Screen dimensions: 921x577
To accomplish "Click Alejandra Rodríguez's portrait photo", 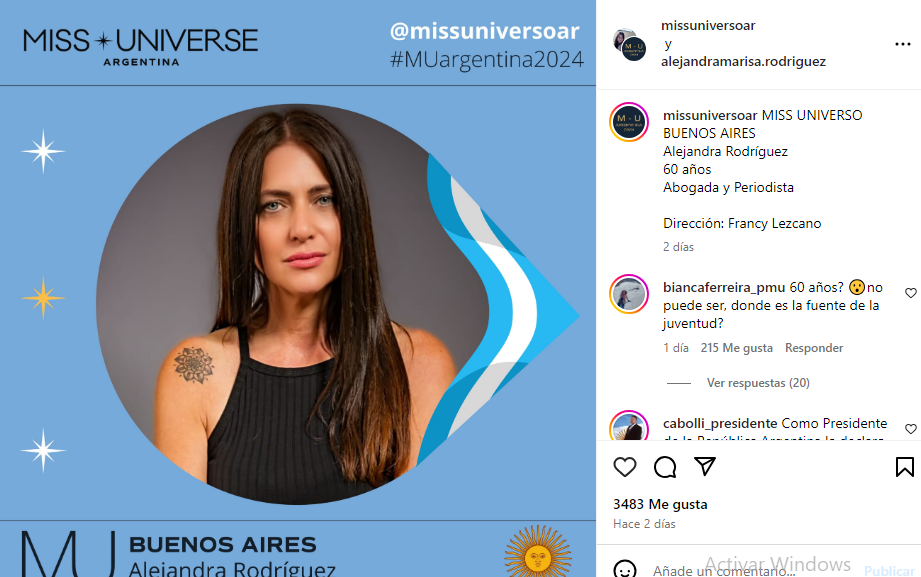I will click(294, 304).
